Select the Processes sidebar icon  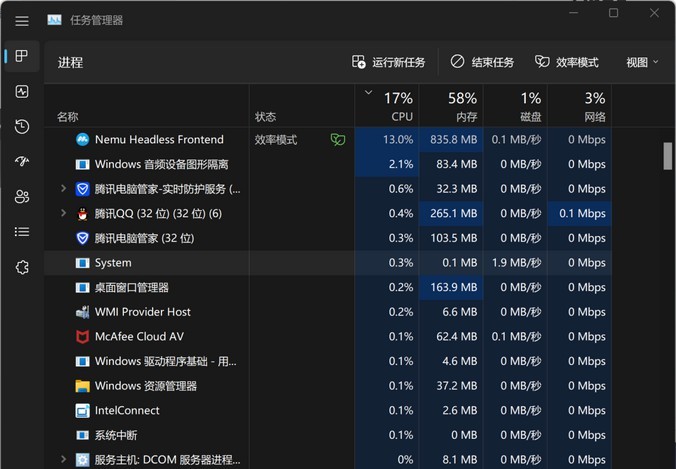click(x=22, y=56)
